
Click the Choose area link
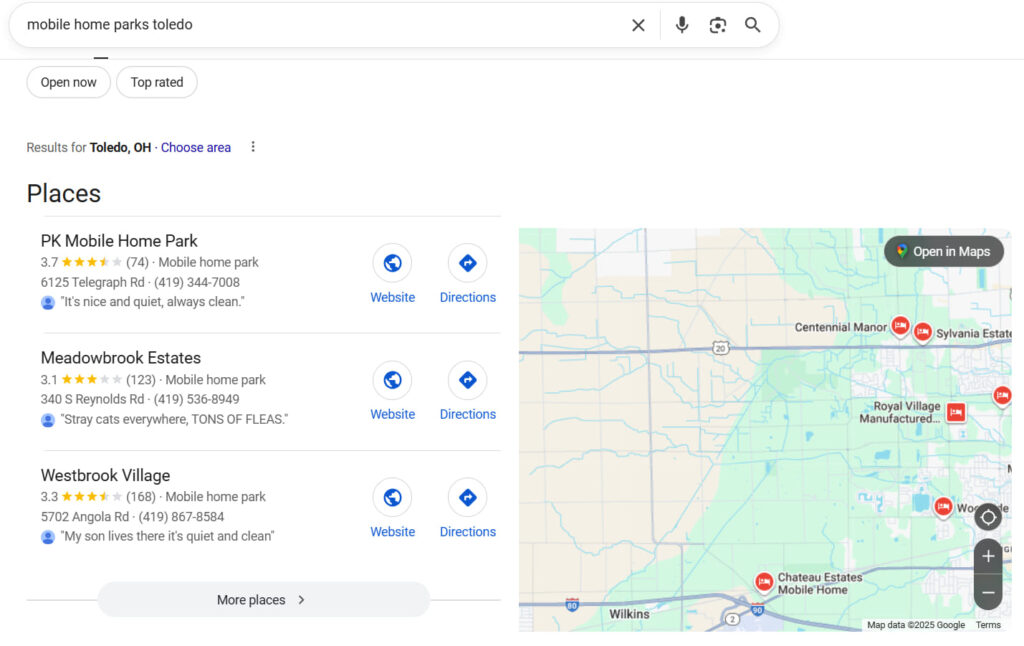click(196, 147)
